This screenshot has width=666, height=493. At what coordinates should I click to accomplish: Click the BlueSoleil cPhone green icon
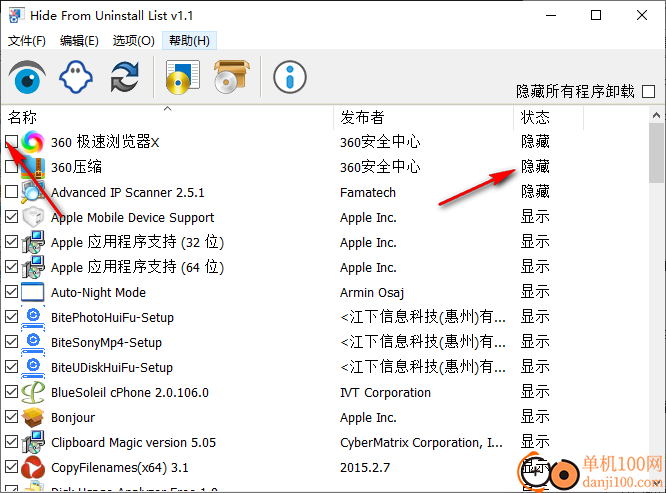(x=33, y=392)
